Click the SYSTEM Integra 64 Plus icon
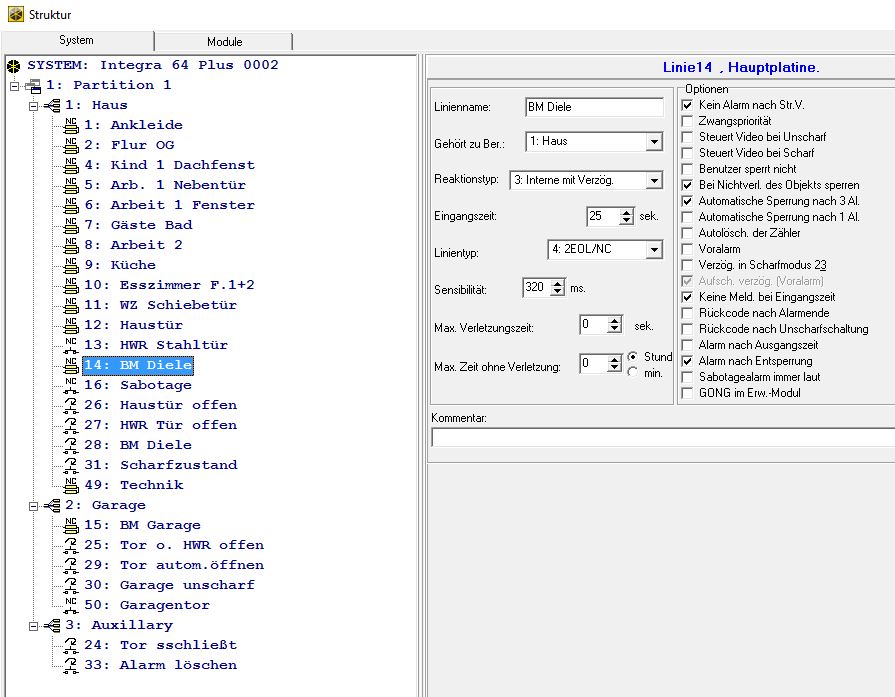 click(13, 65)
